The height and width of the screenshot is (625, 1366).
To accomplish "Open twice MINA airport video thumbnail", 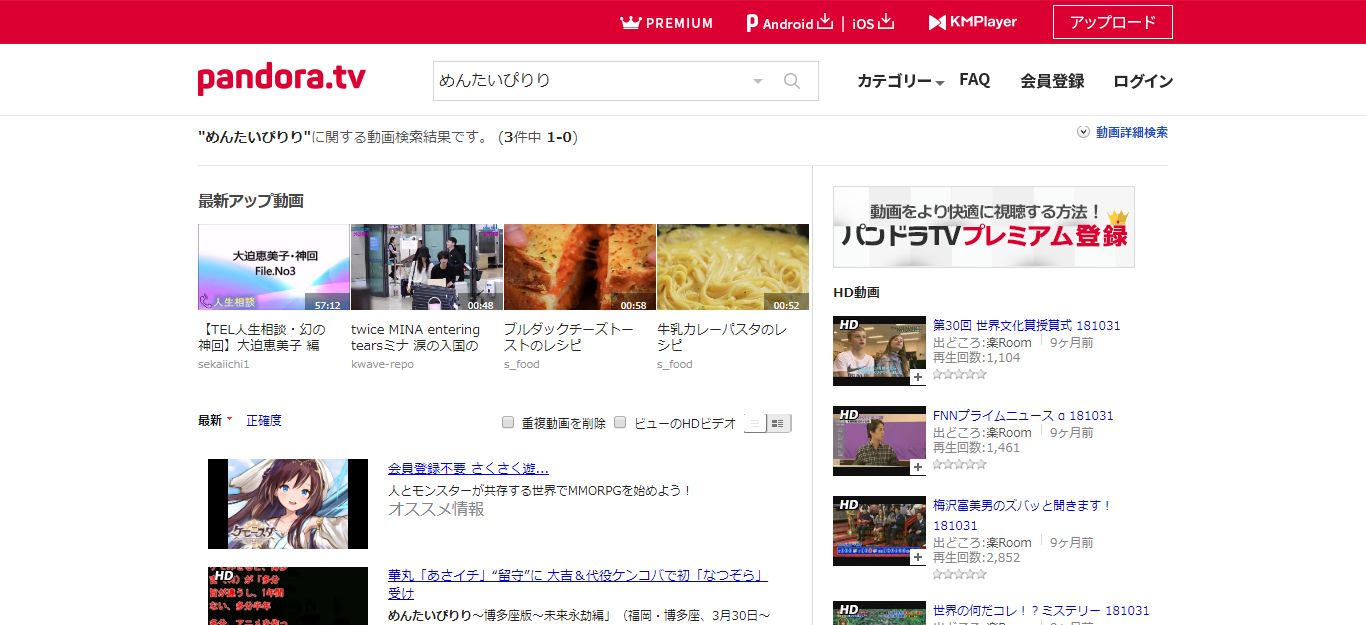I will (x=427, y=267).
